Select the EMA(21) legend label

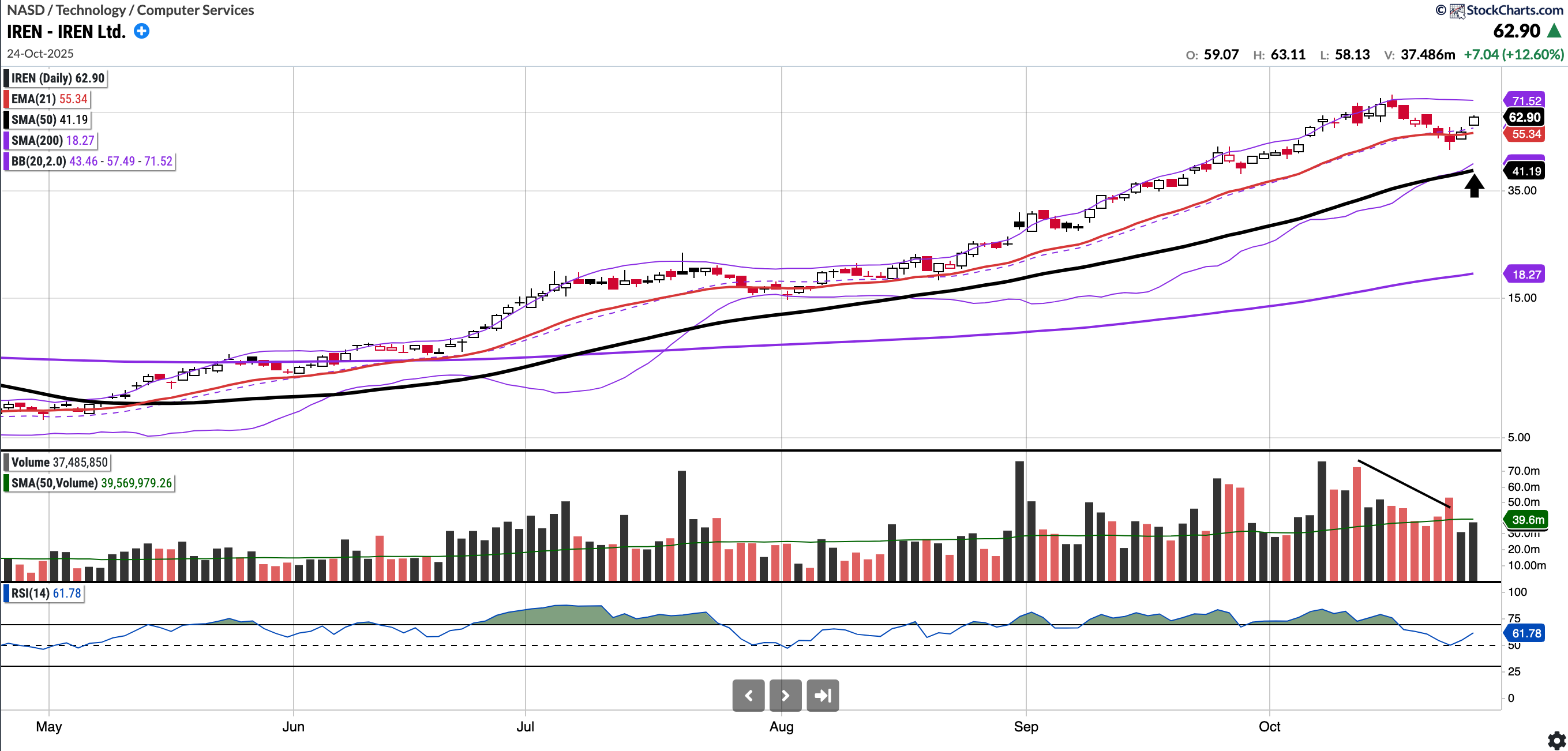pyautogui.click(x=48, y=99)
